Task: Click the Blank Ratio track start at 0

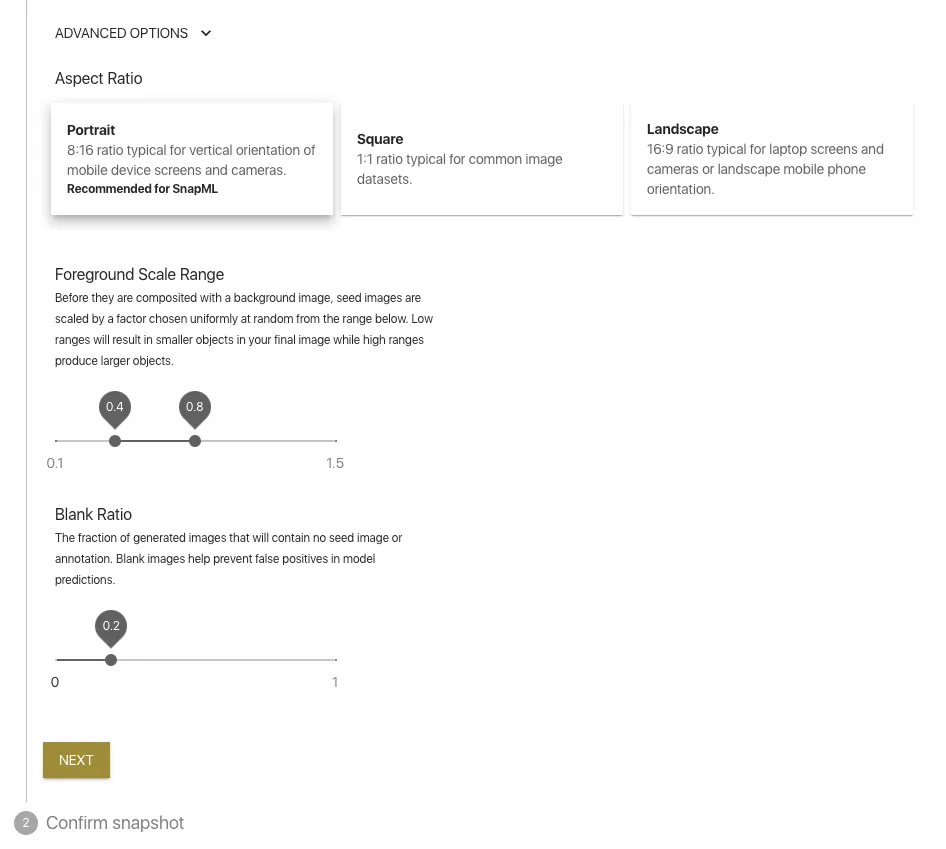Action: click(x=57, y=660)
